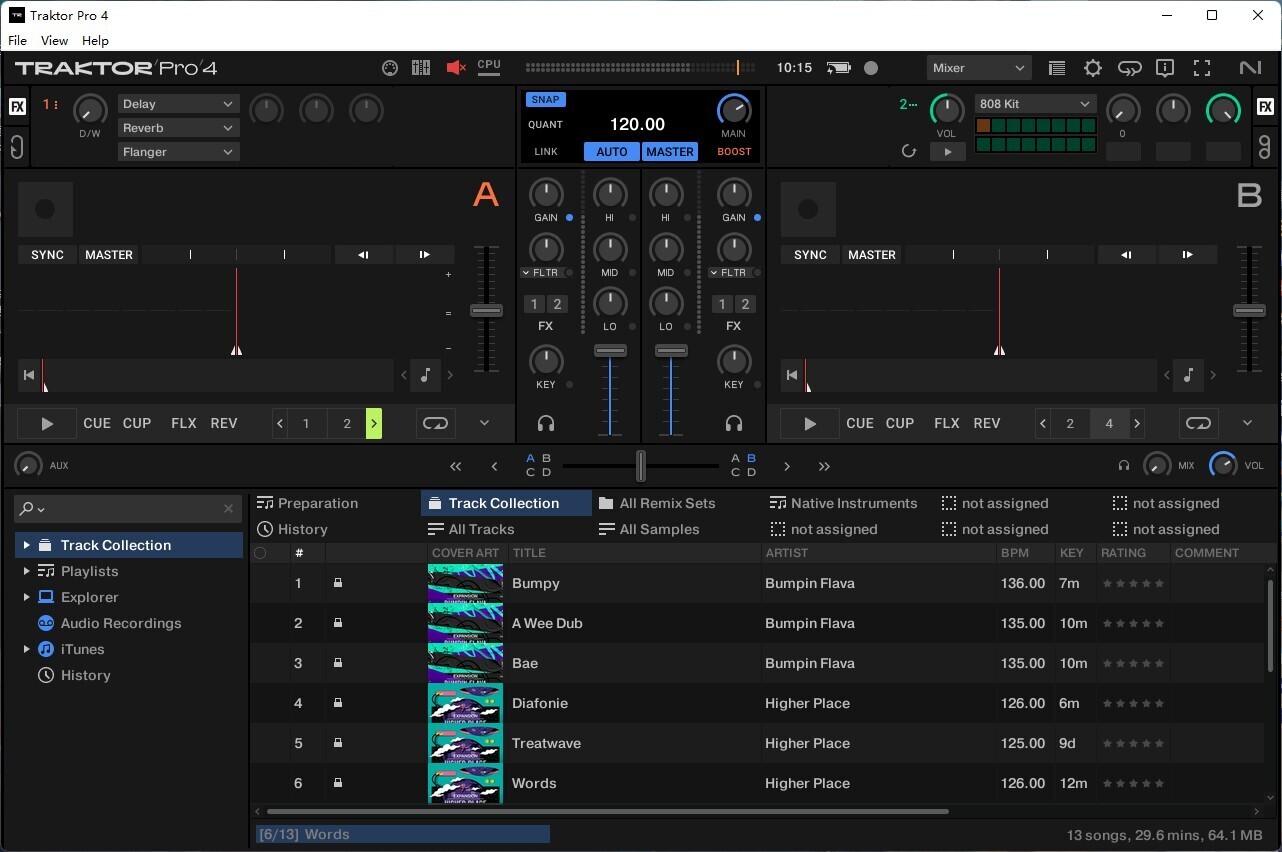This screenshot has height=852, width=1282.
Task: Click Deck B tempo fader handle
Action: 1249,310
